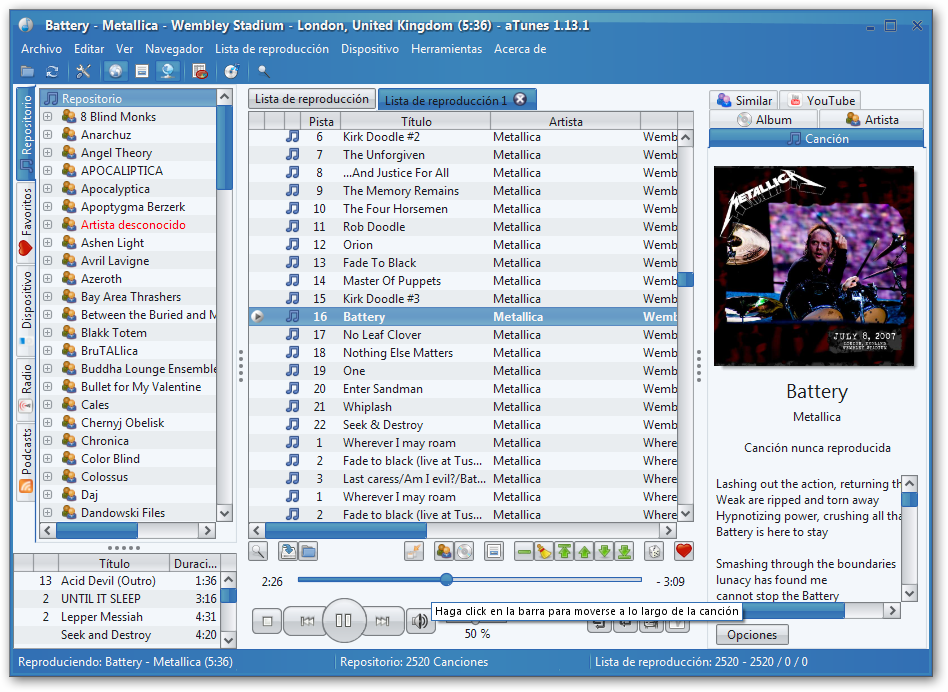Click the broom clear playlist icon
This screenshot has width=948, height=692.
coord(544,551)
